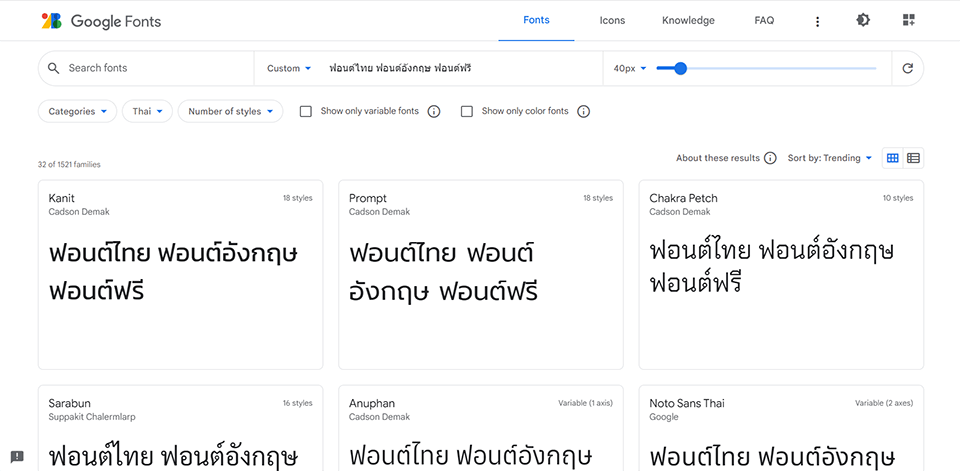This screenshot has width=960, height=471.
Task: Click Google designer label under Noto Sans Thai
Action: (x=664, y=417)
